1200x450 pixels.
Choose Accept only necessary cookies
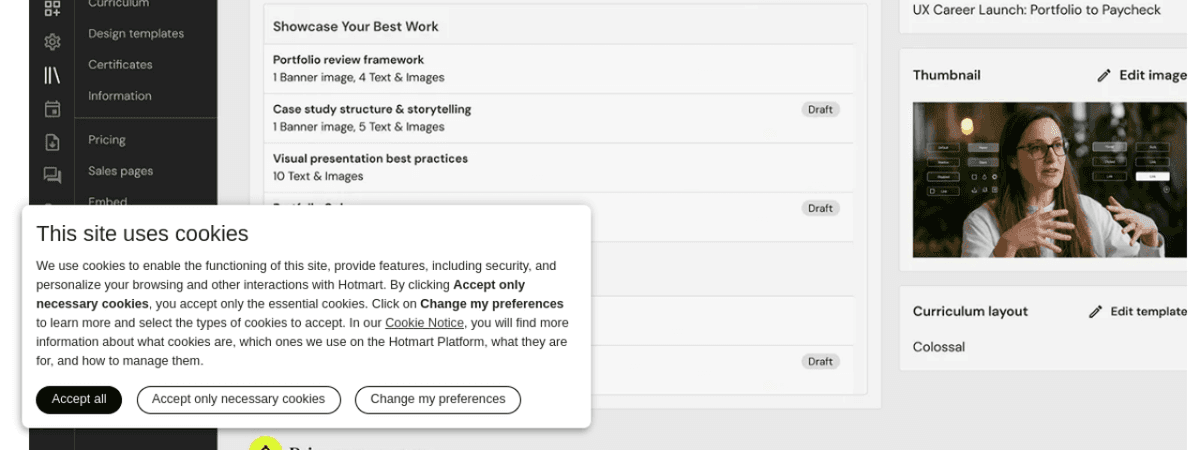238,400
